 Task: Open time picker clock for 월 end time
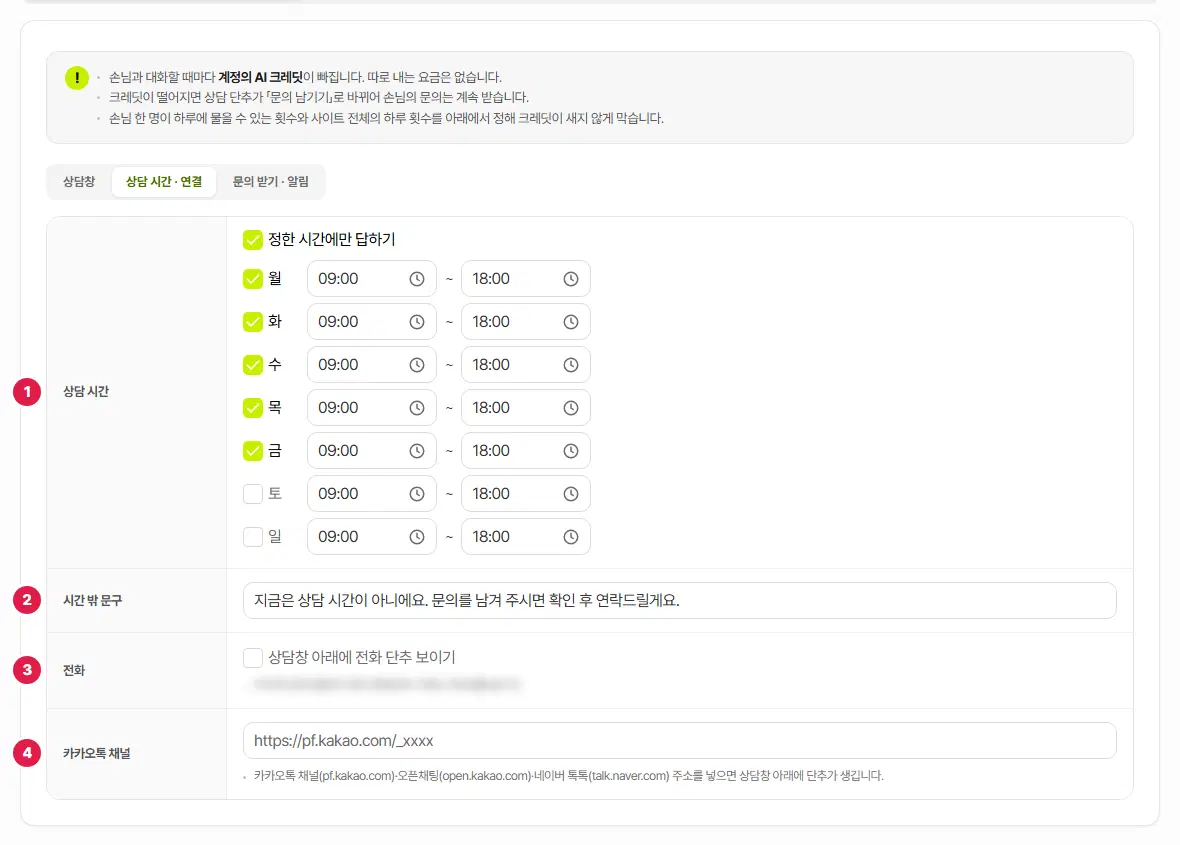tap(571, 279)
